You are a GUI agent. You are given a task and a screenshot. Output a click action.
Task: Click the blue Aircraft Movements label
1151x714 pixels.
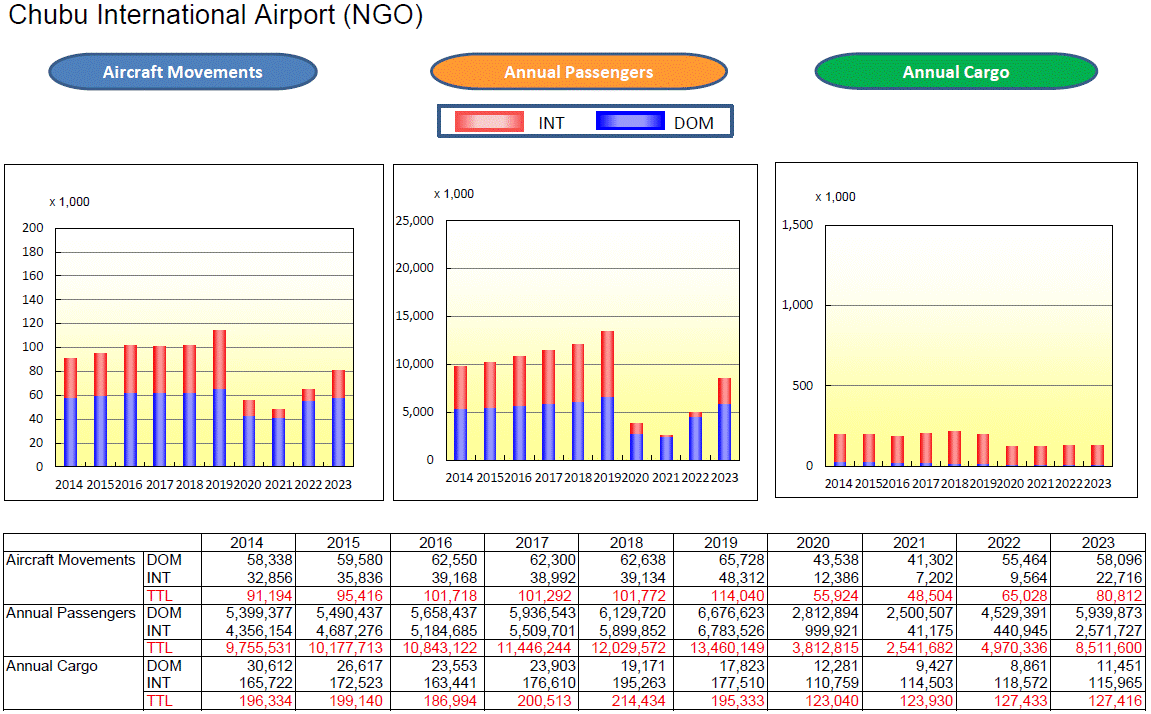[x=183, y=72]
